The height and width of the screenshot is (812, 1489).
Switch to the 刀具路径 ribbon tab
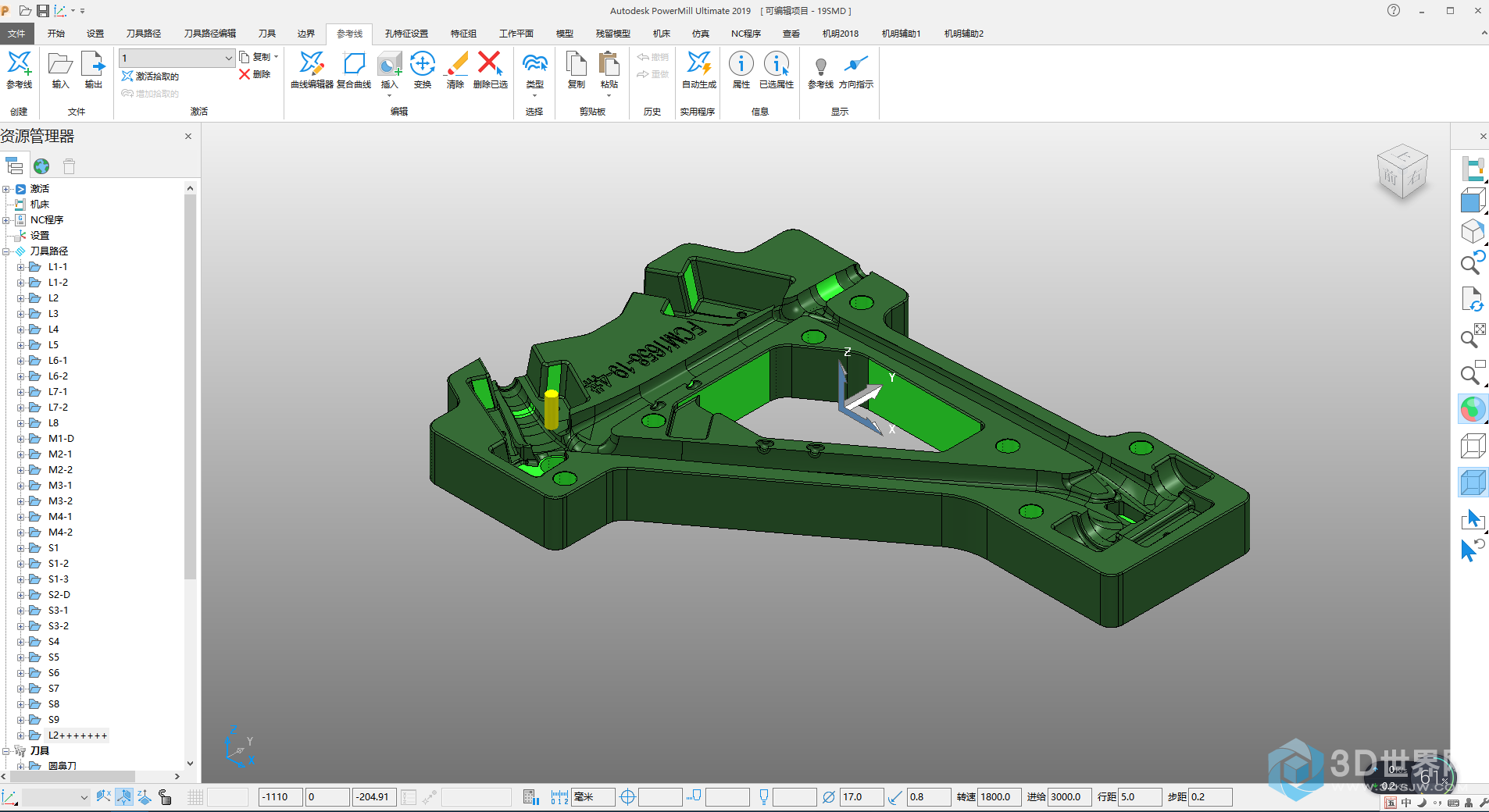pyautogui.click(x=144, y=34)
